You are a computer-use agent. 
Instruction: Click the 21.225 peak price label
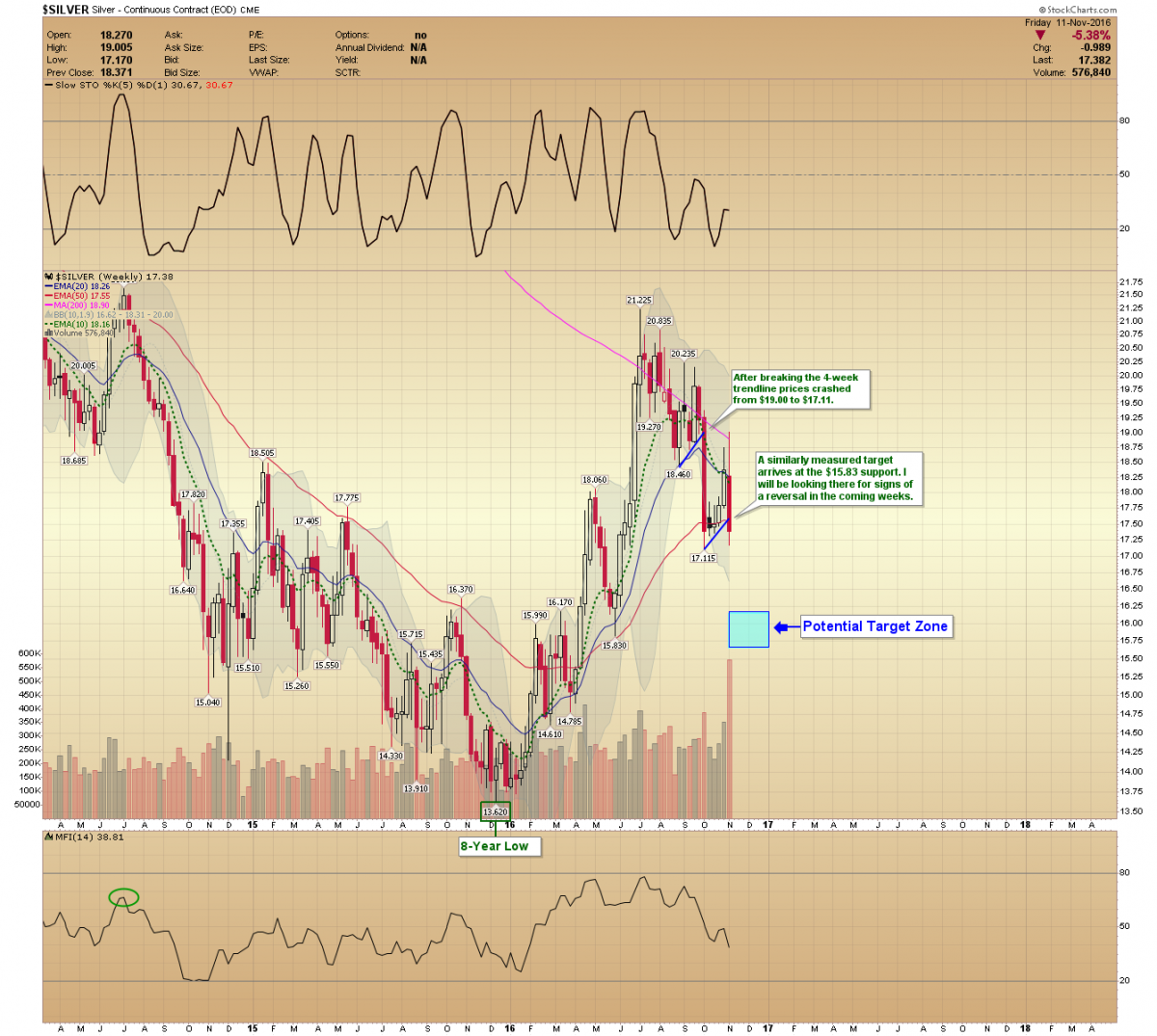click(x=638, y=301)
